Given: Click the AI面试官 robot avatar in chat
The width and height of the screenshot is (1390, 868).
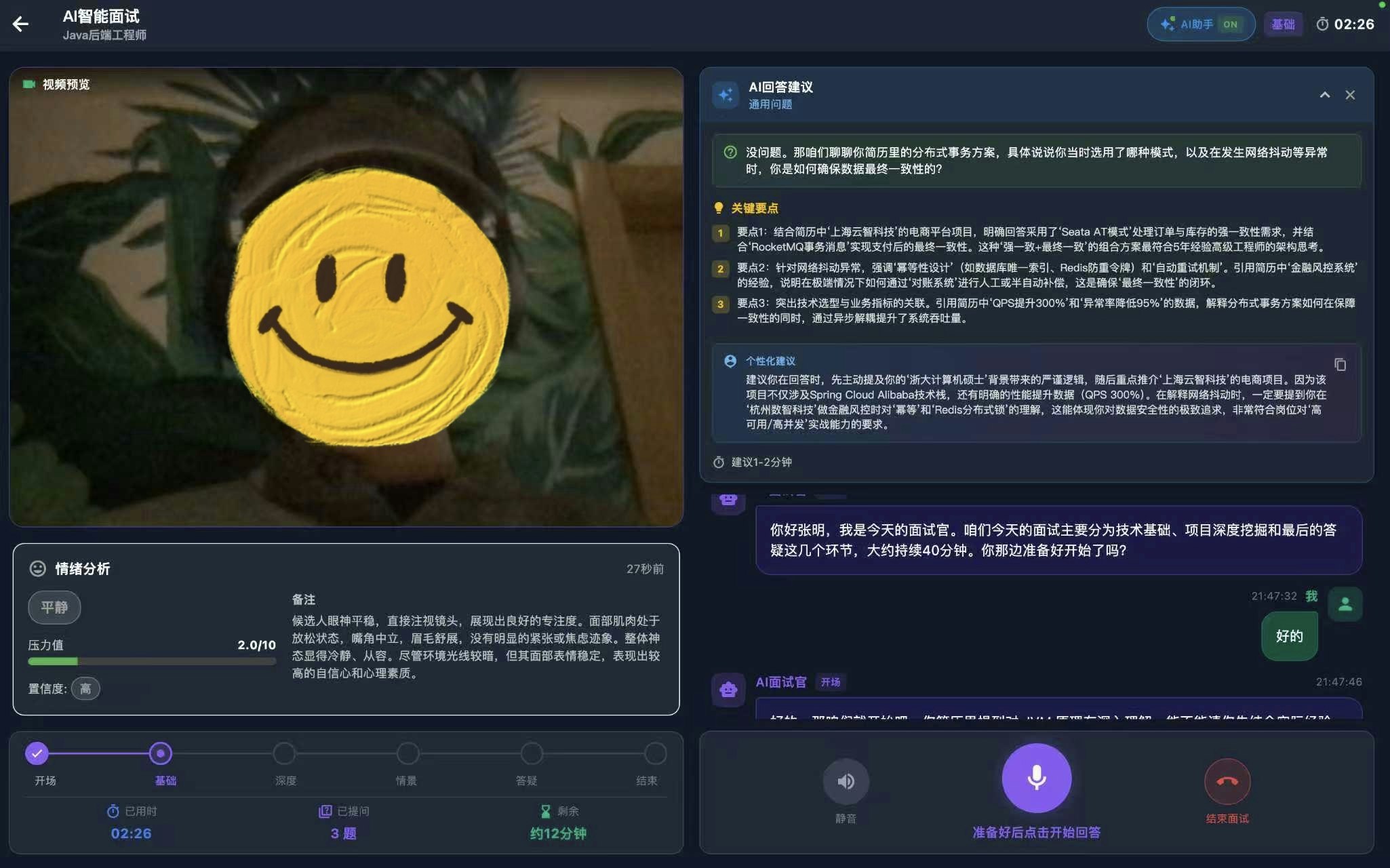Looking at the screenshot, I should 728,689.
